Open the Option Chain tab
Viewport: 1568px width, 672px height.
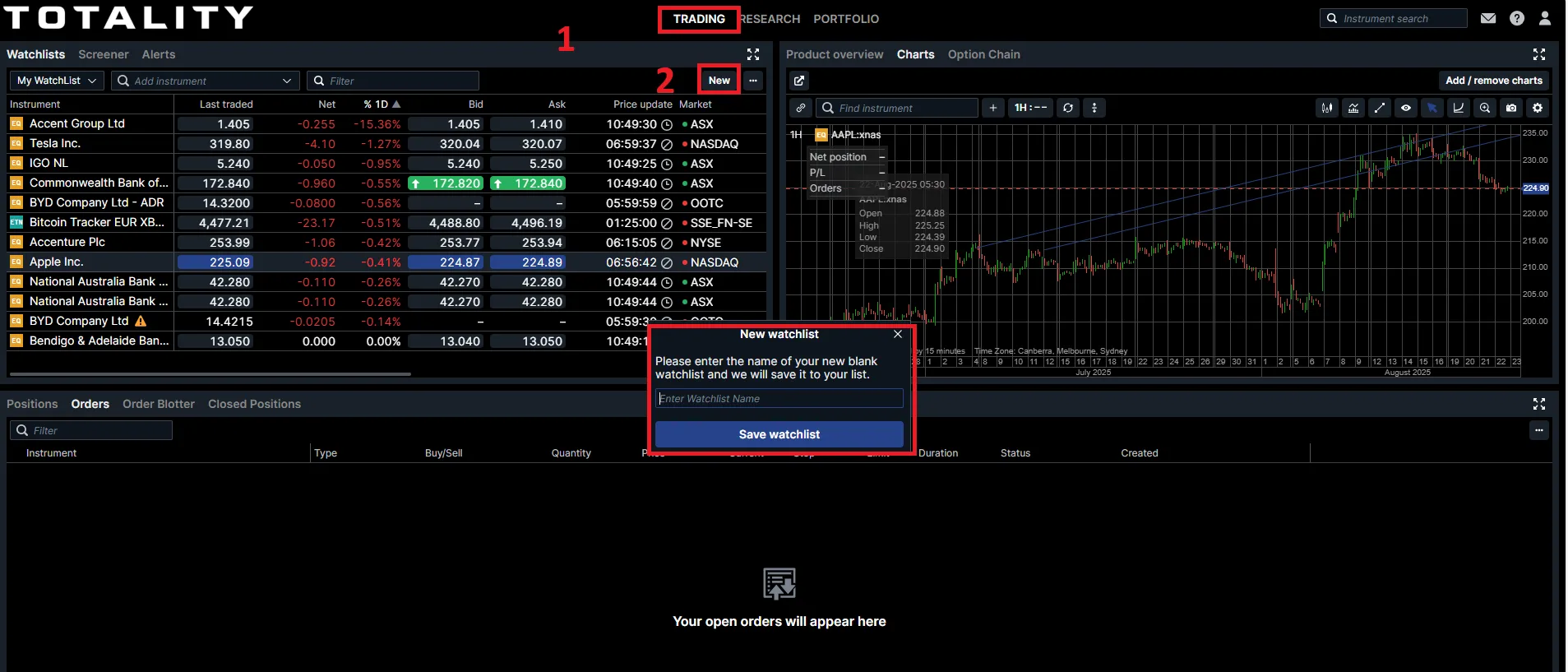pos(984,54)
